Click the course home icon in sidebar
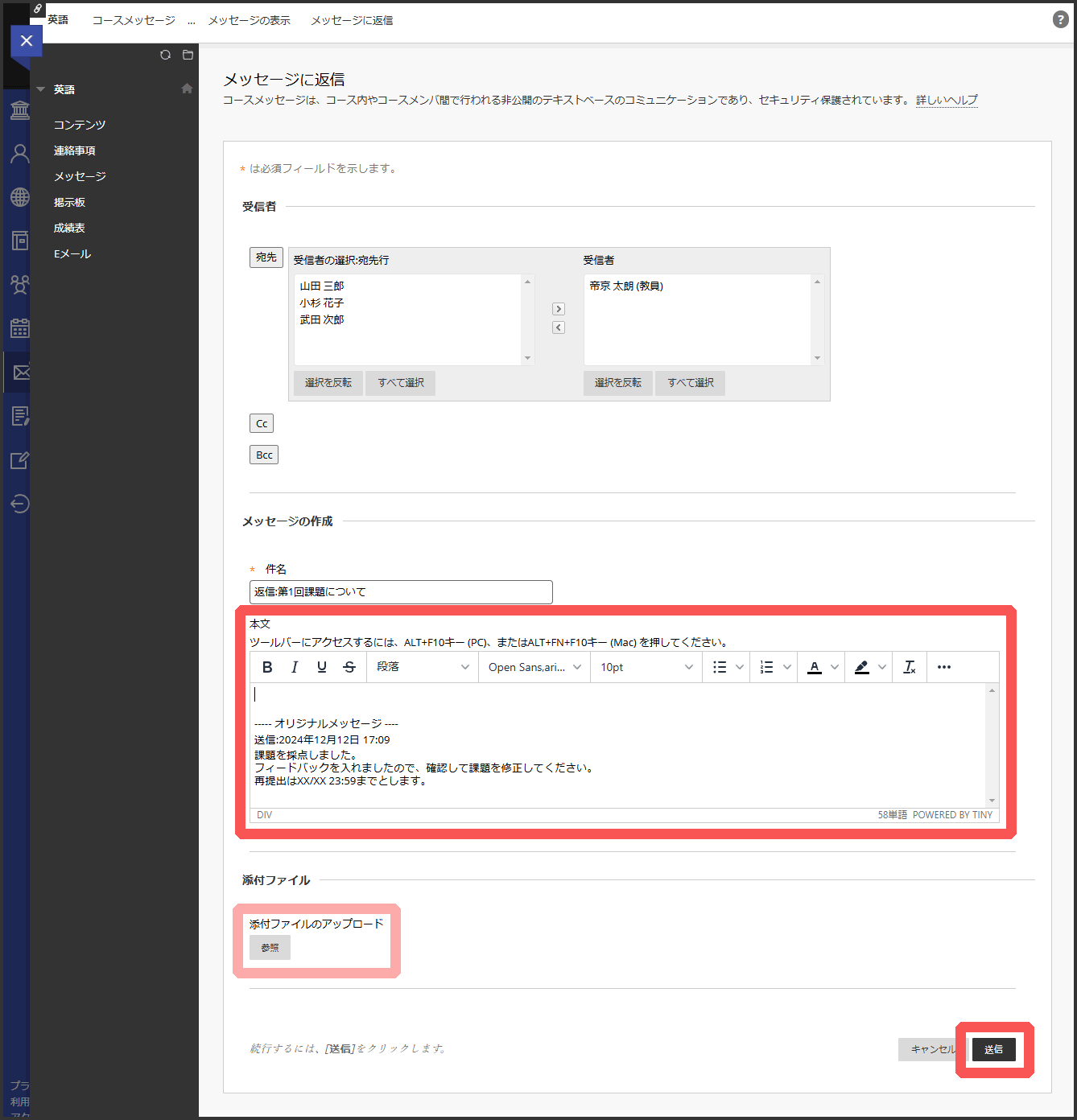This screenshot has width=1077, height=1120. (187, 89)
